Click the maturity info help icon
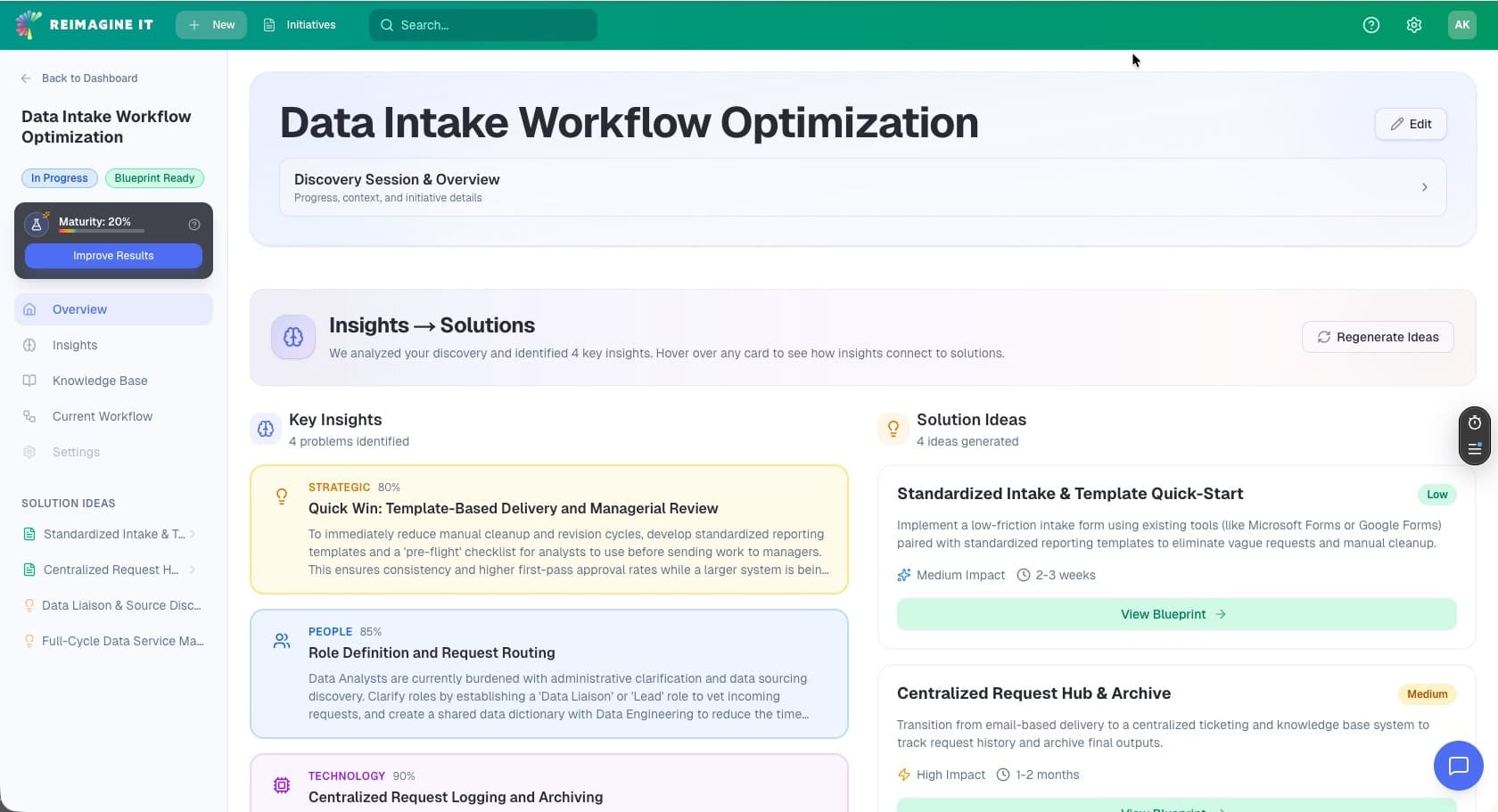Viewport: 1498px width, 812px height. pyautogui.click(x=194, y=225)
